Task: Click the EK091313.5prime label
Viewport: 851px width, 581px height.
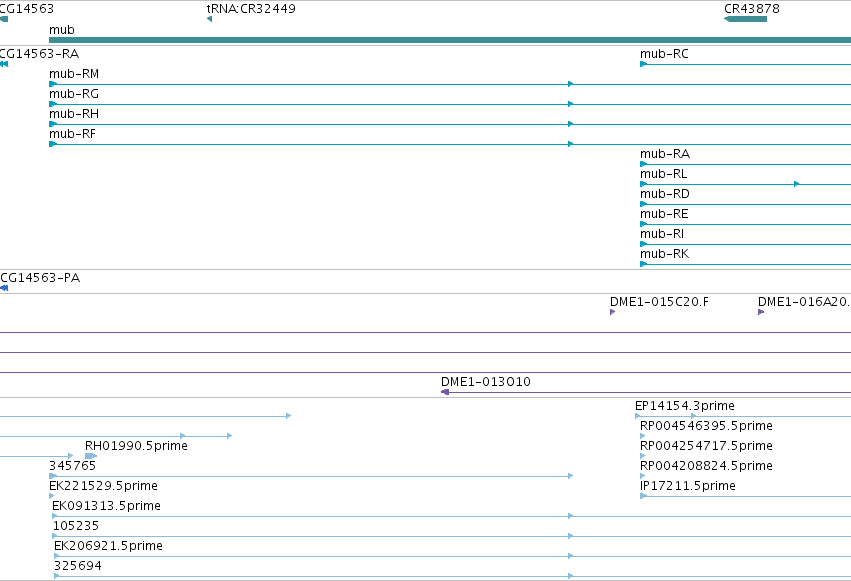Action: point(106,506)
